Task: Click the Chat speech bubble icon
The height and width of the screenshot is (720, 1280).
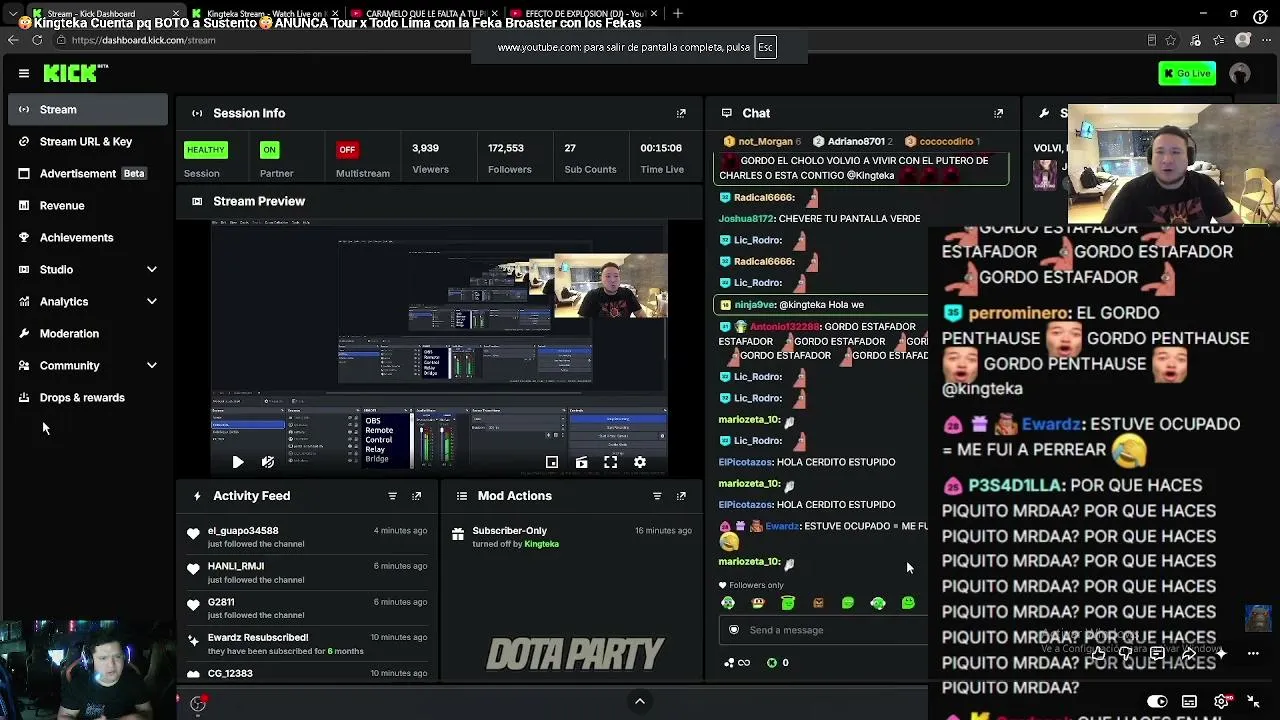Action: (727, 114)
